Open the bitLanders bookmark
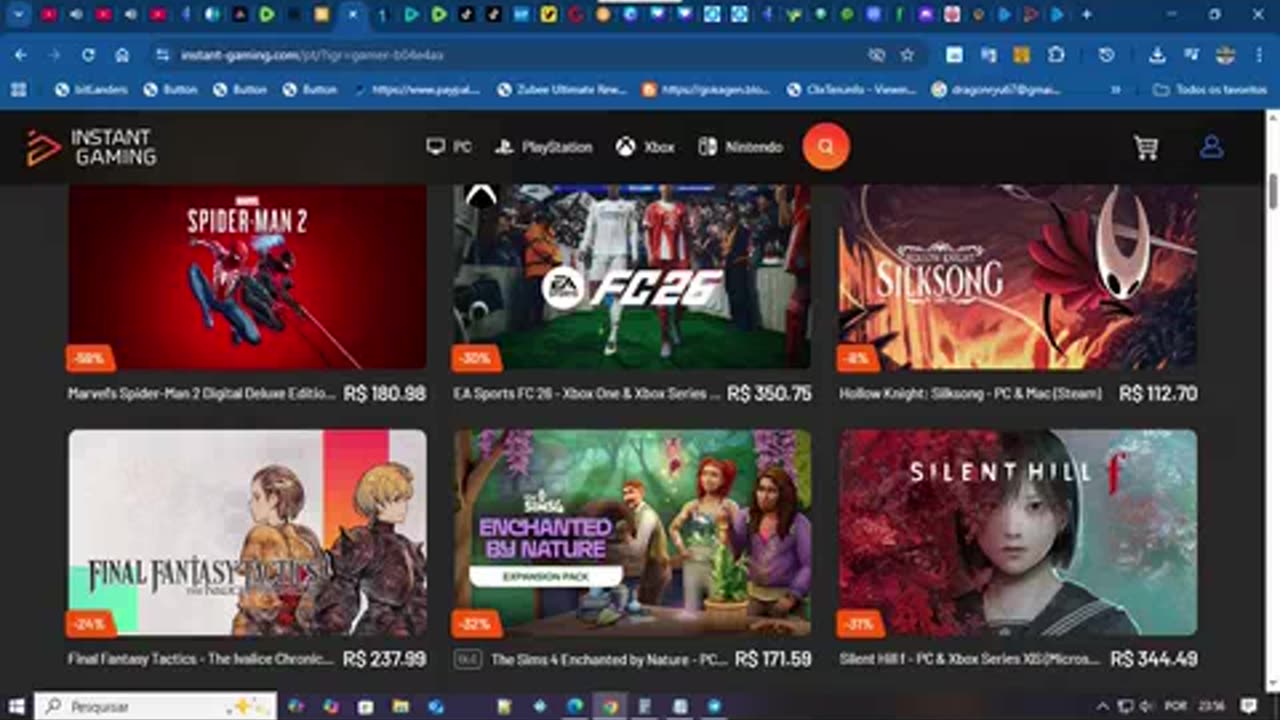Image resolution: width=1280 pixels, height=720 pixels. (x=91, y=89)
